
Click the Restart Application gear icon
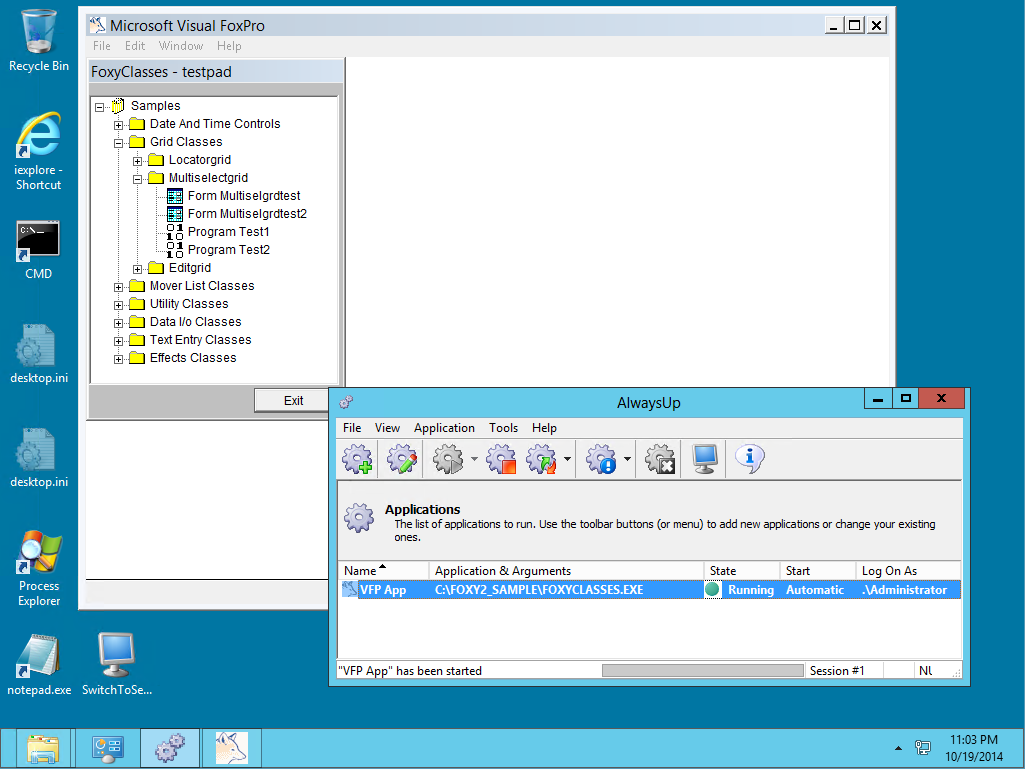(541, 460)
